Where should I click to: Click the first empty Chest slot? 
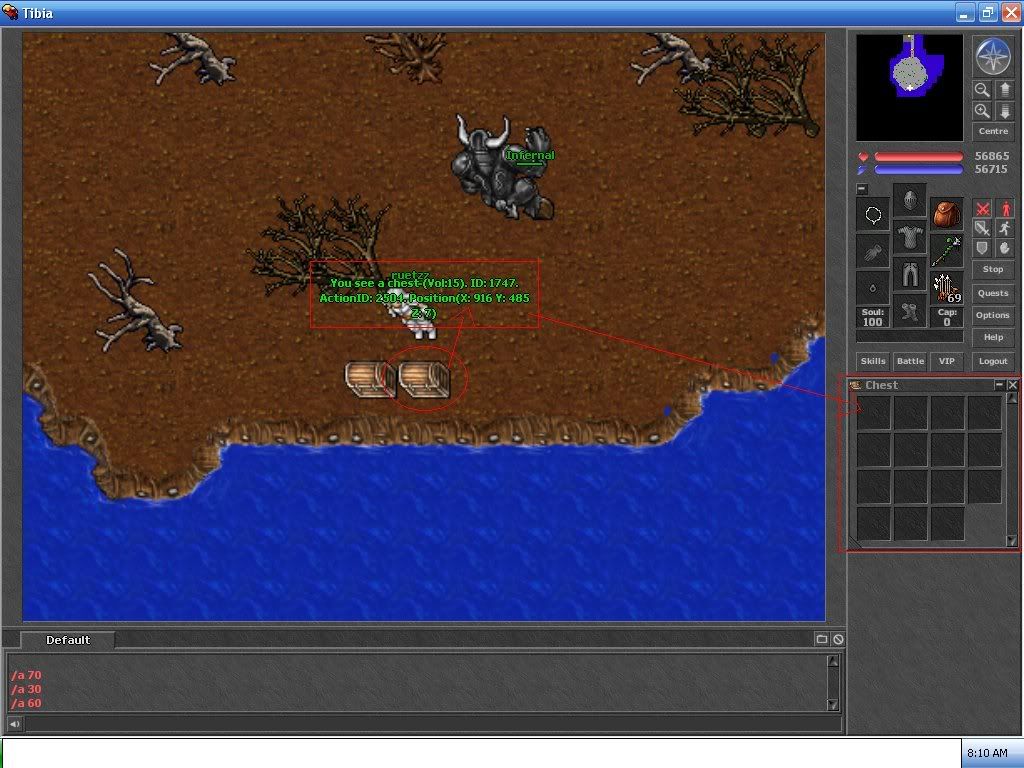873,413
